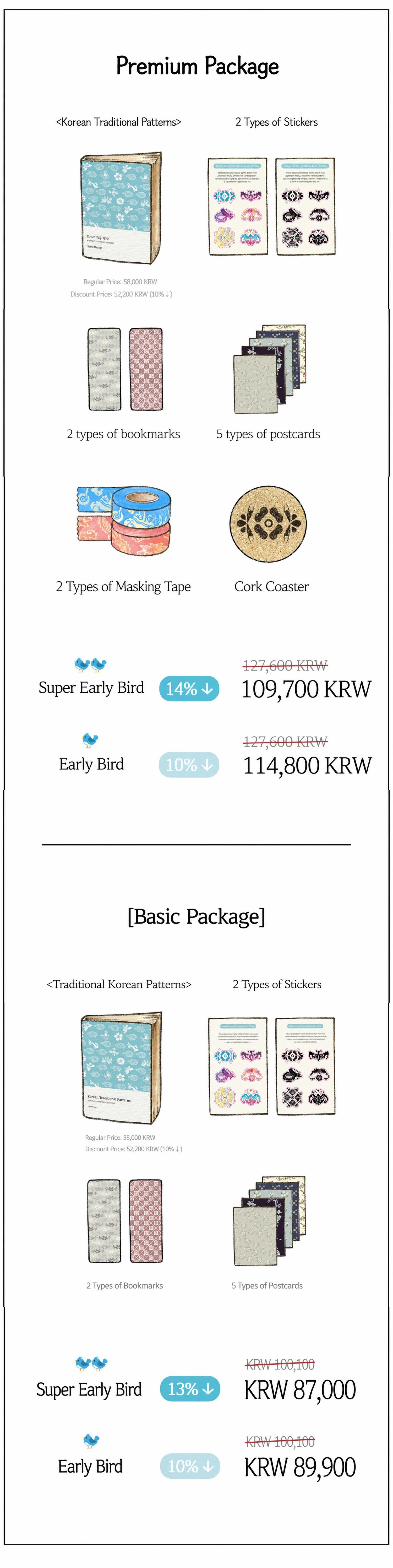Screen dimensions: 393x1568
Task: Click the [Basic Package] heading
Action: point(196,916)
